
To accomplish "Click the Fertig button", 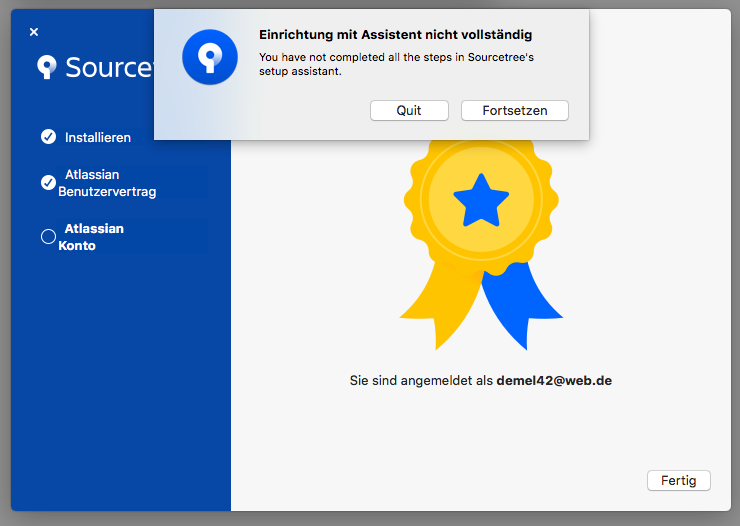I will [x=679, y=480].
